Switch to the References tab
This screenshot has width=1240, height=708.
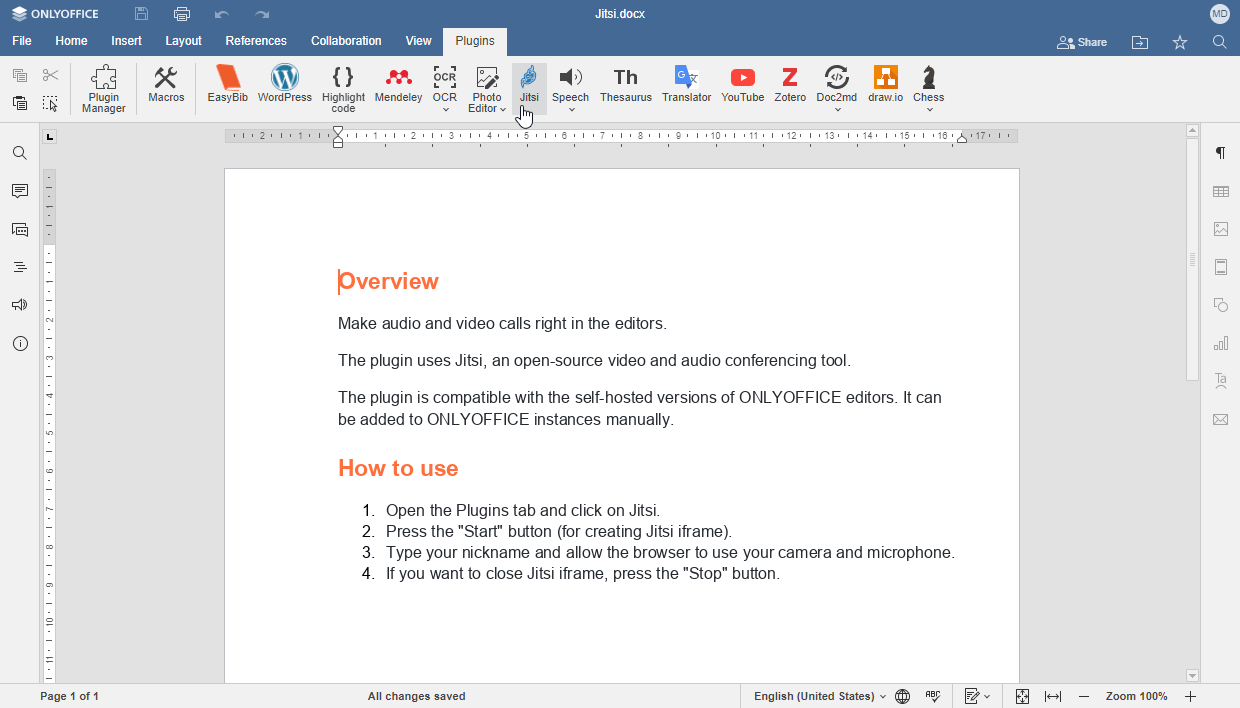[x=256, y=41]
